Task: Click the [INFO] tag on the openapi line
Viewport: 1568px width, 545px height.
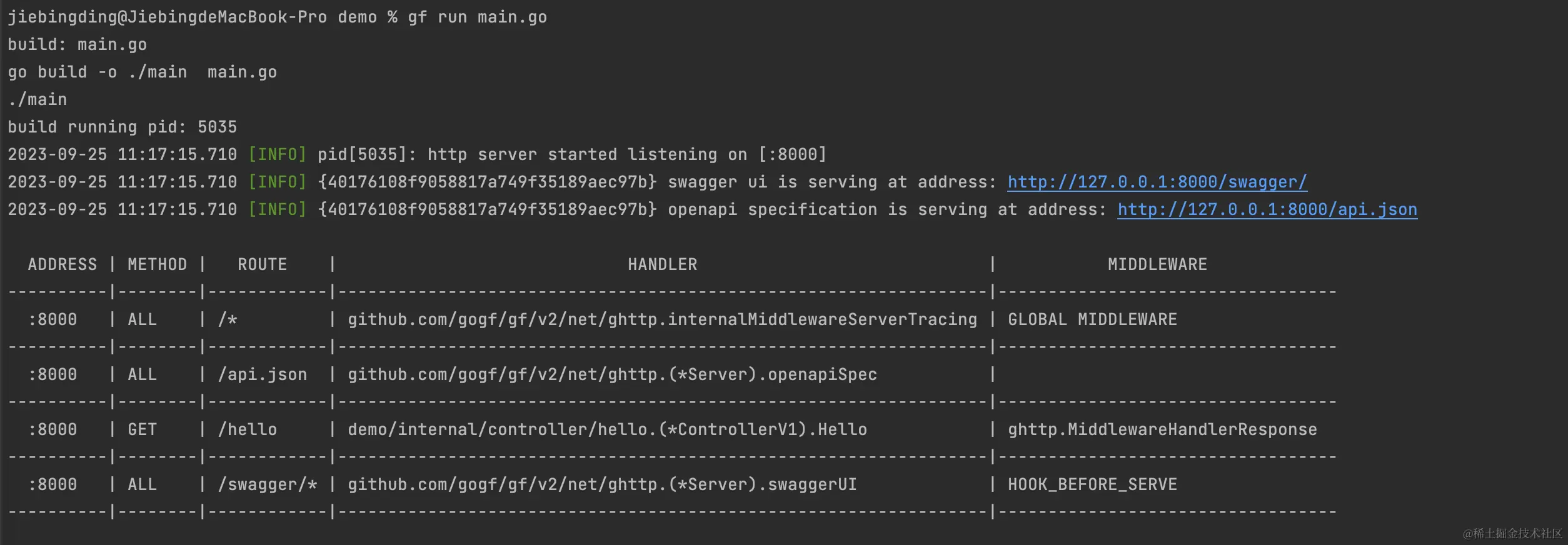Action: 277,209
